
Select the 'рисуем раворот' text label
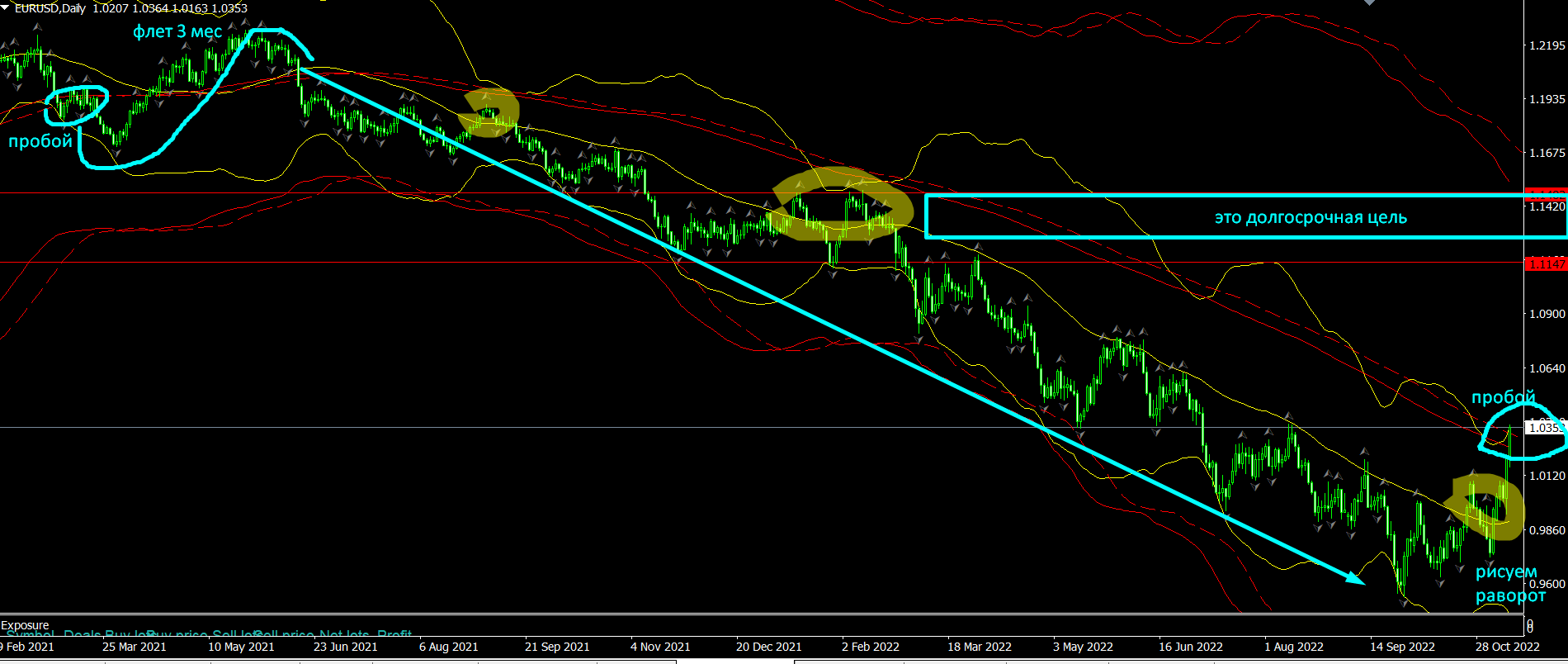point(1510,584)
